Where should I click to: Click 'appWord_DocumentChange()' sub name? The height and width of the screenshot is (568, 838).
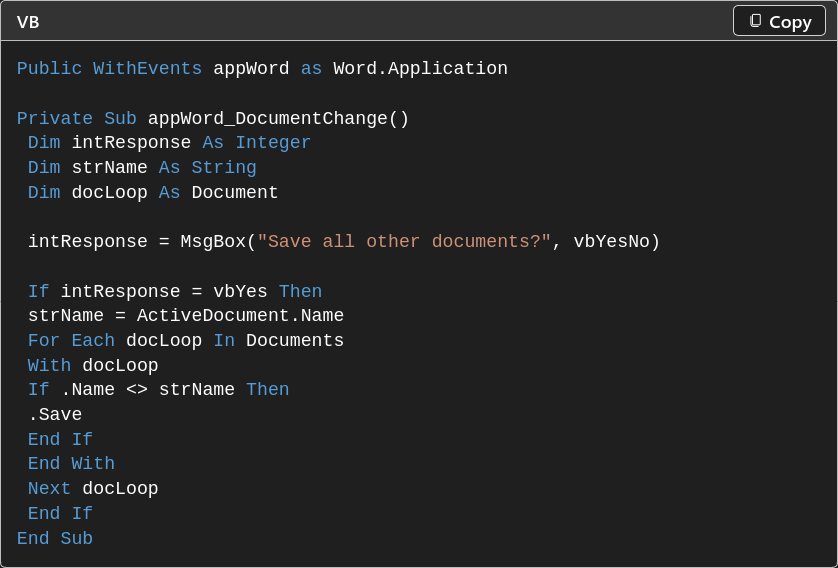point(278,118)
